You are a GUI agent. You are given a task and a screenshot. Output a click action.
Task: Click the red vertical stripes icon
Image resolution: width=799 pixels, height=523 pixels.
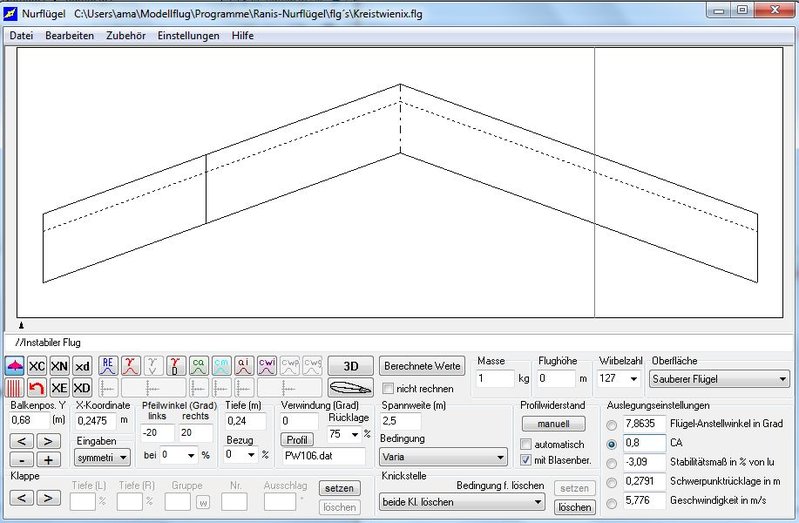tap(14, 388)
